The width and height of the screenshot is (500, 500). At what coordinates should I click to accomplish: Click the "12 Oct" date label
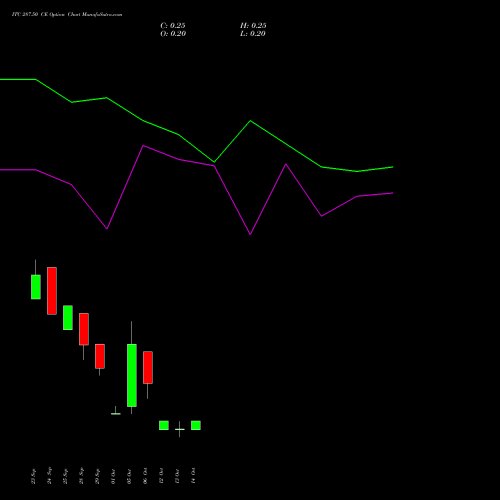(x=161, y=476)
